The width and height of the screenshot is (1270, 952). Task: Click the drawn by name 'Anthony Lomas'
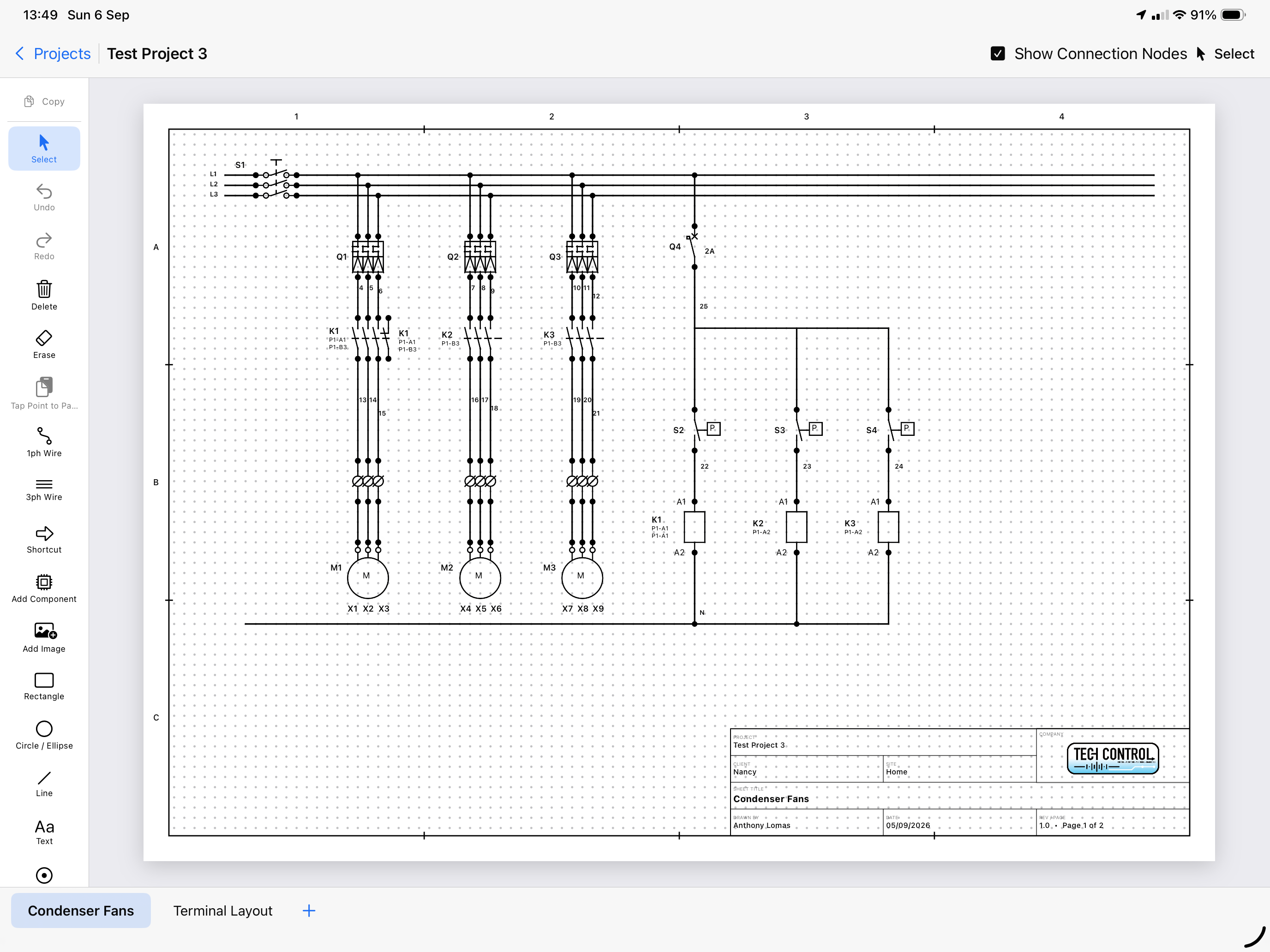click(x=761, y=825)
